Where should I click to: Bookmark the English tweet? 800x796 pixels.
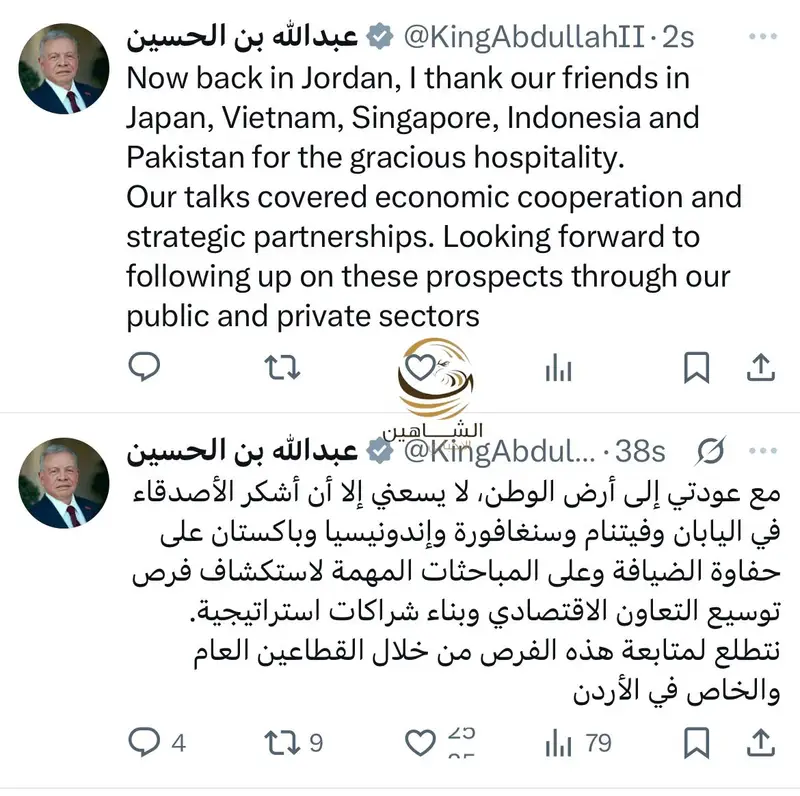(x=696, y=368)
